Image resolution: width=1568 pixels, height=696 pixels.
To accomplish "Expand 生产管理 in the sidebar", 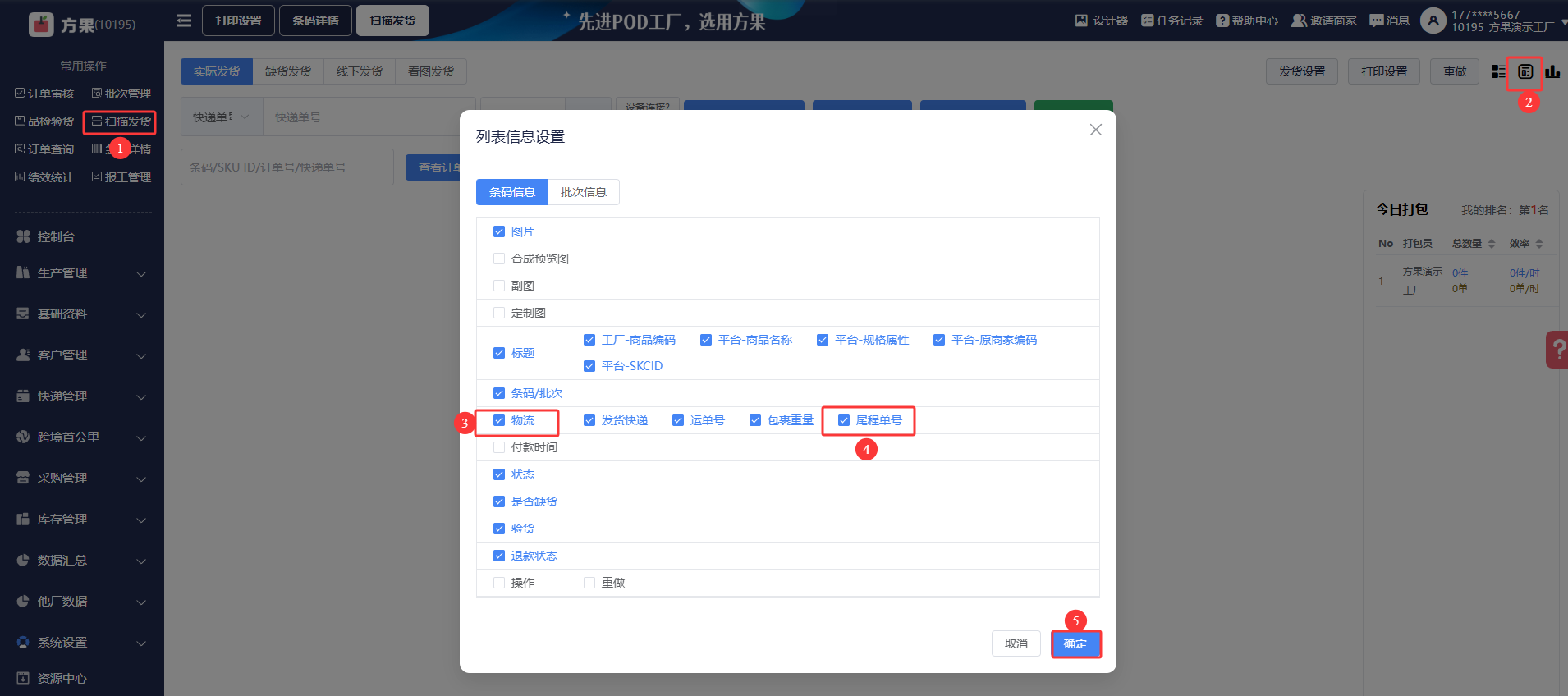I will pos(82,272).
